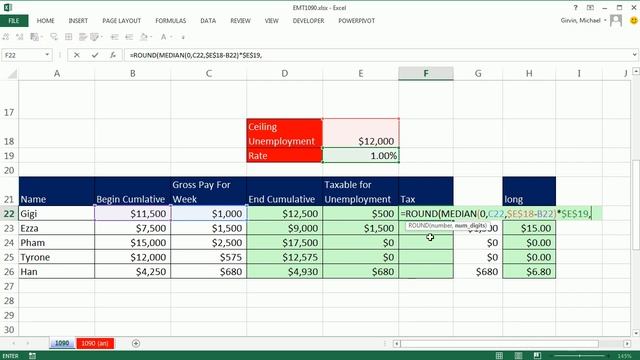Select row 22 header
Screen dimensions: 640x360
[x=9, y=213]
